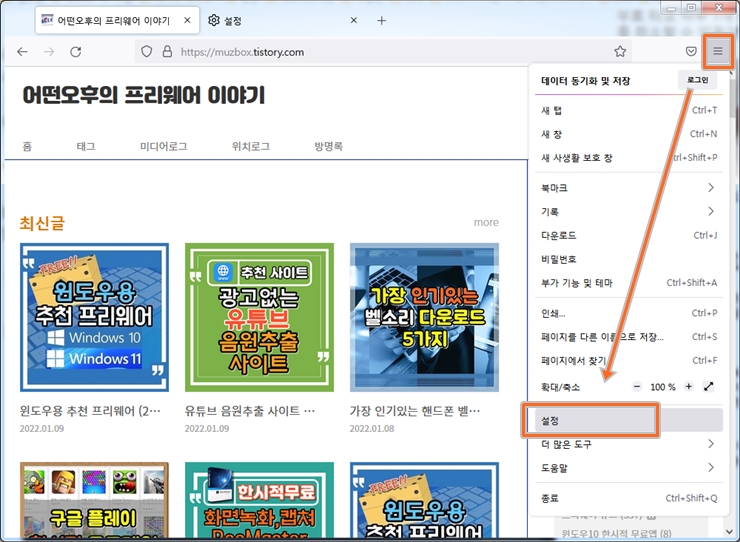
Task: Click blog title 어떤오후의 프리웨어 이야기
Action: pyautogui.click(x=143, y=95)
